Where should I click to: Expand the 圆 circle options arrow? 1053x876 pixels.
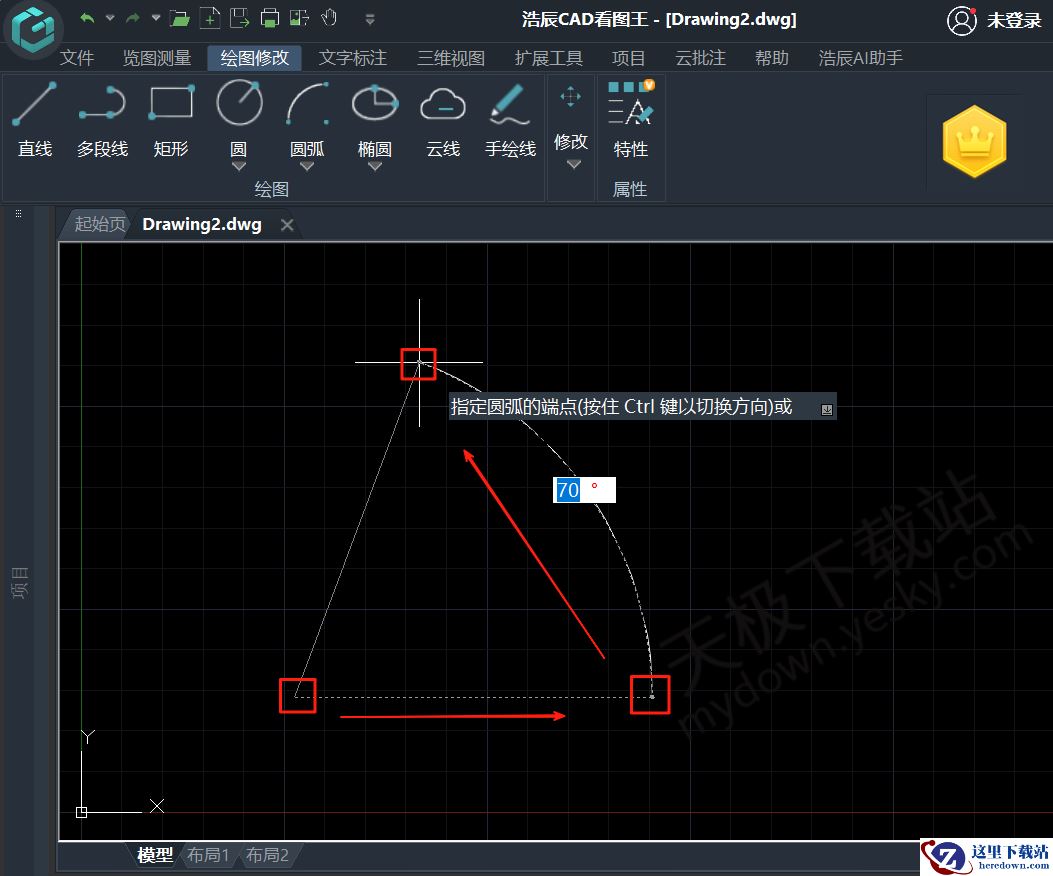239,166
